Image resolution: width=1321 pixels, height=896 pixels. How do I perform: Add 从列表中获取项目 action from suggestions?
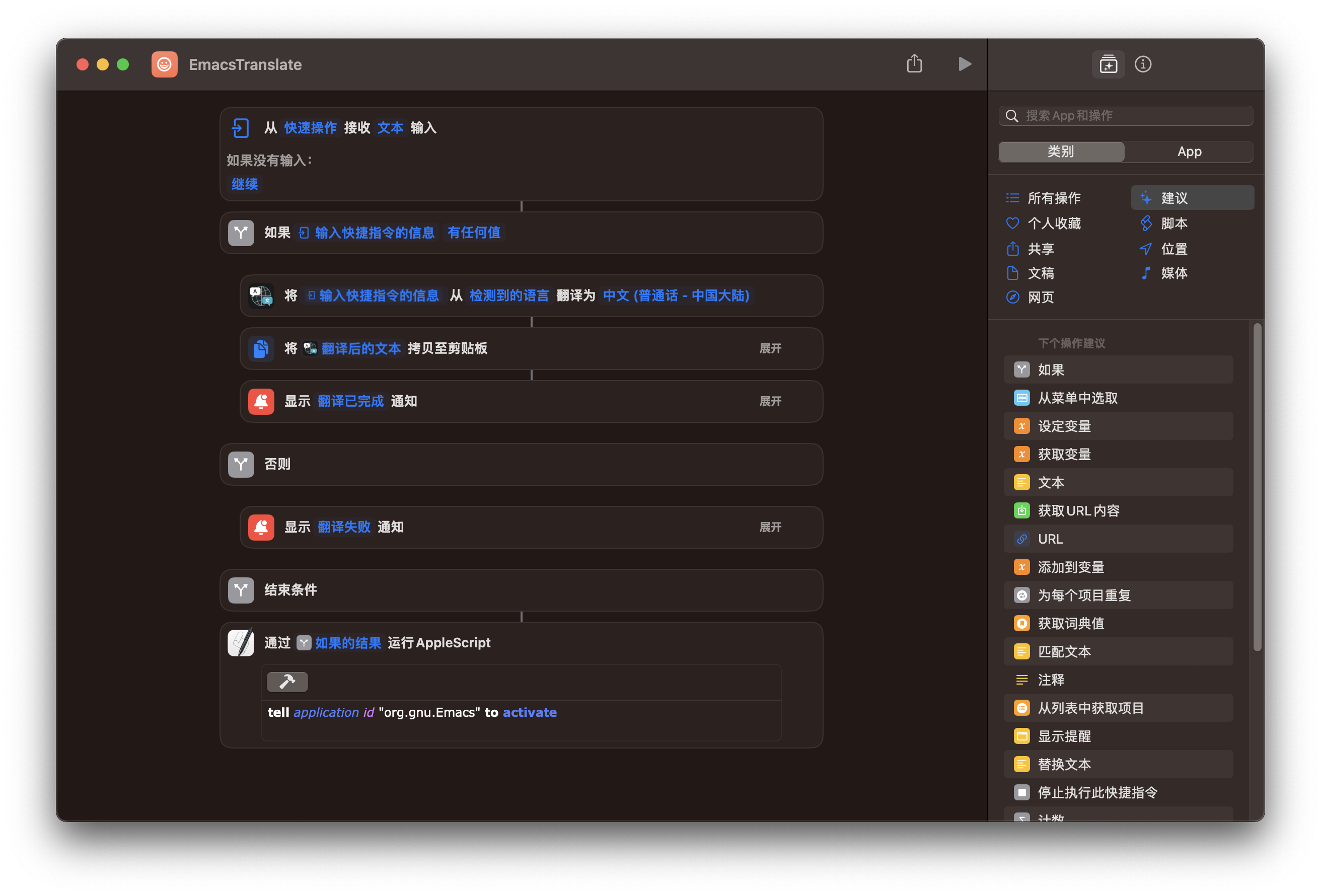tap(1118, 708)
